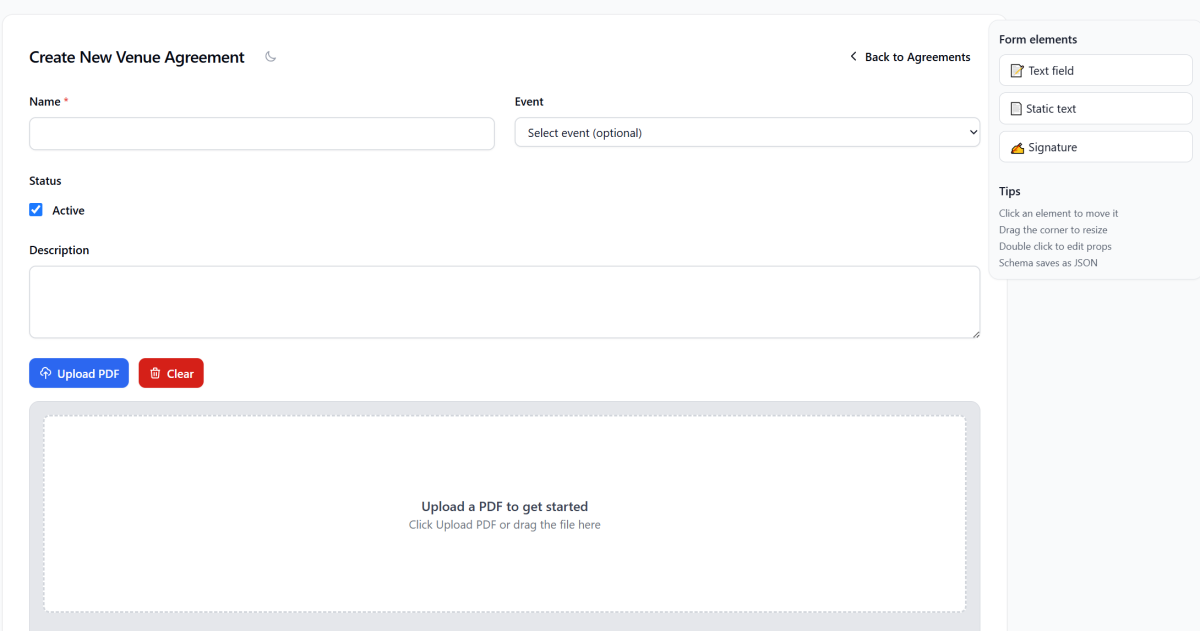Add a Signature form element

click(1095, 147)
